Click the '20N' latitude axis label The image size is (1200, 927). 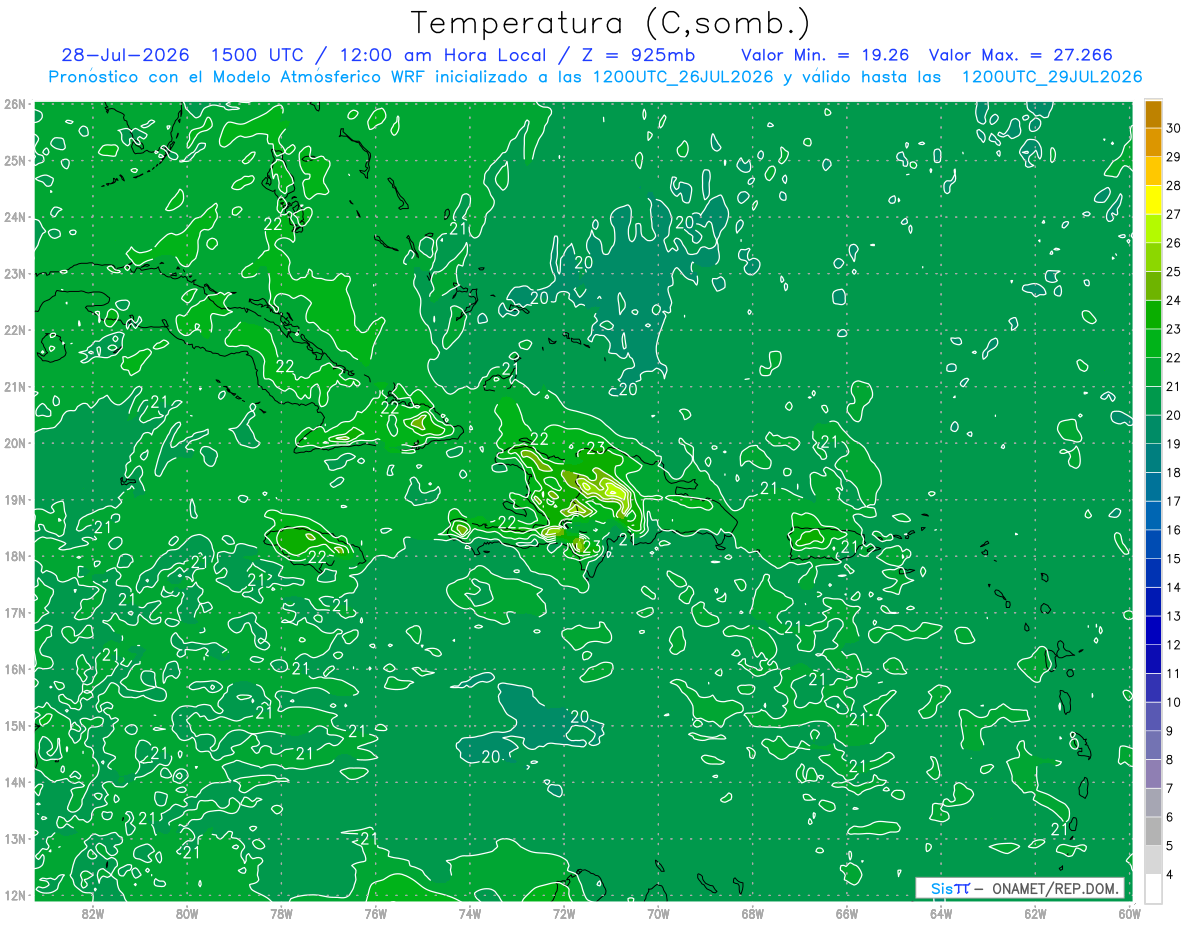14,443
